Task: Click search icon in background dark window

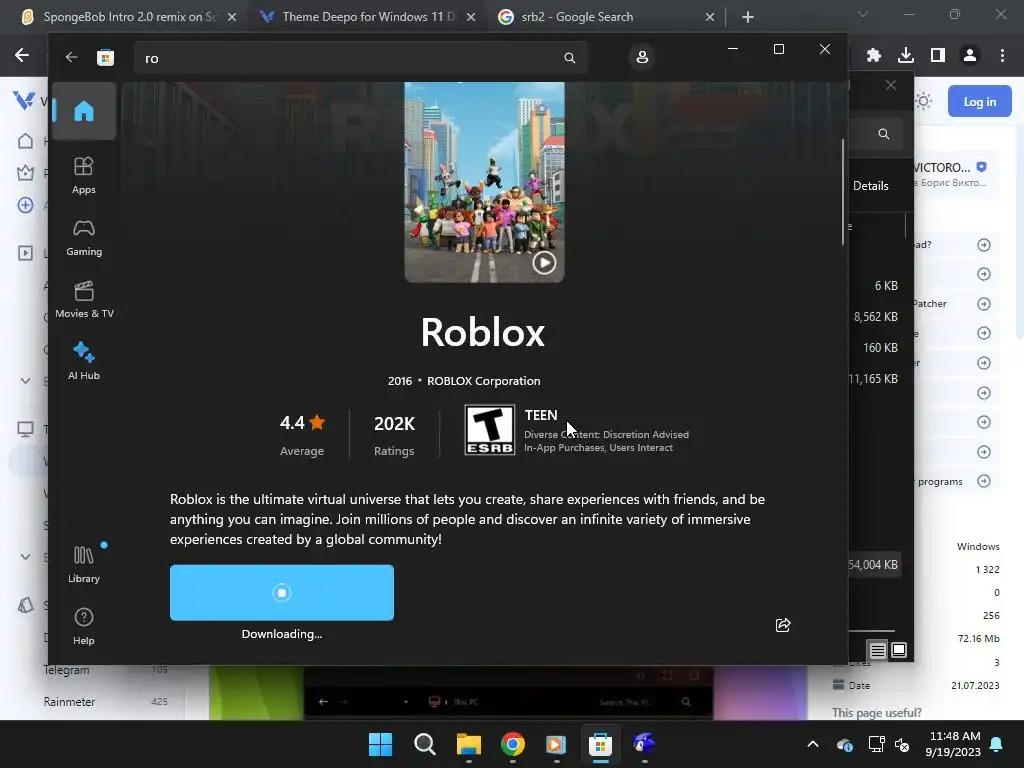Action: pyautogui.click(x=884, y=134)
